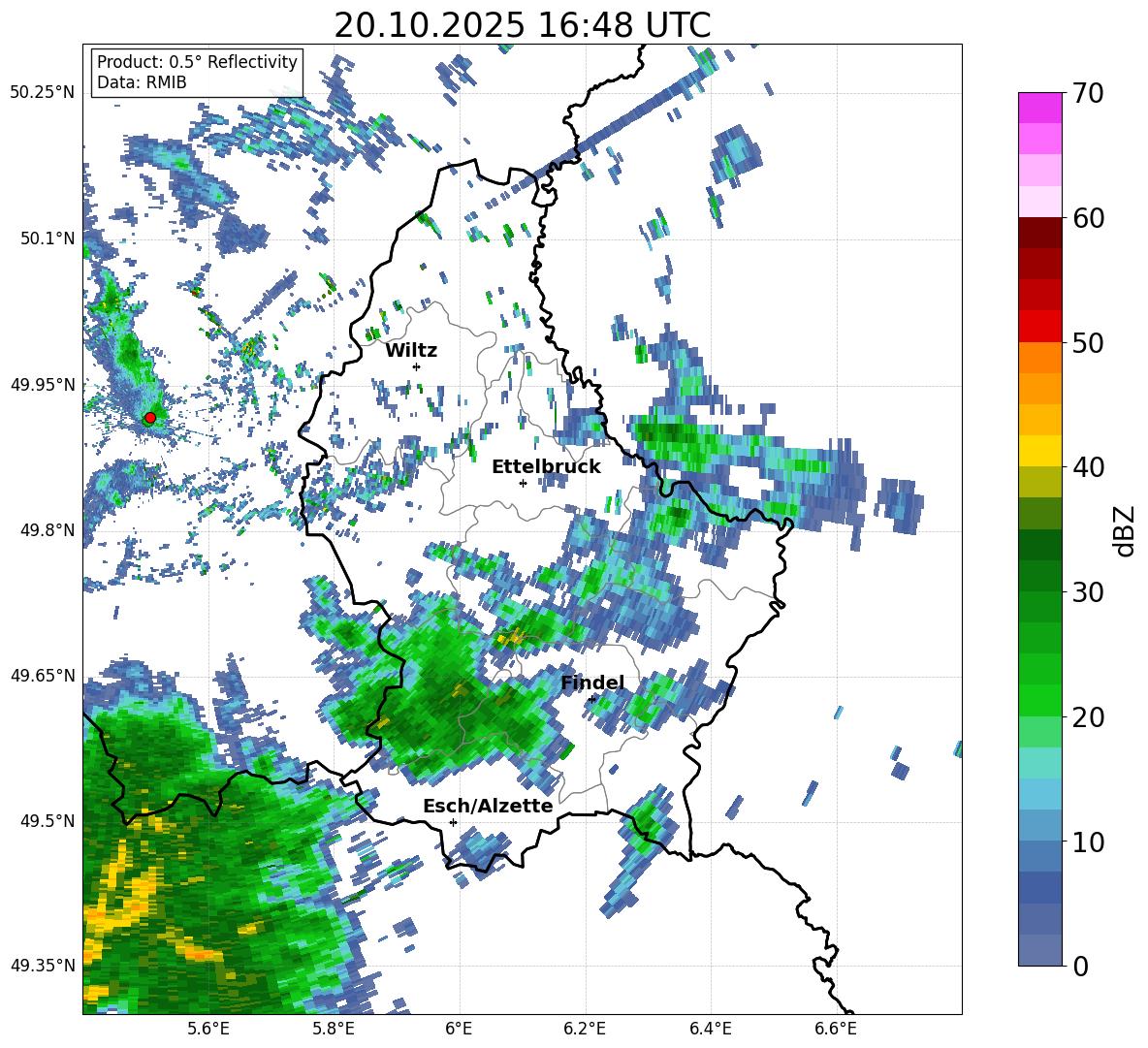The height and width of the screenshot is (1048, 1148).
Task: Click the 'Data: RMIB' label
Action: [142, 82]
